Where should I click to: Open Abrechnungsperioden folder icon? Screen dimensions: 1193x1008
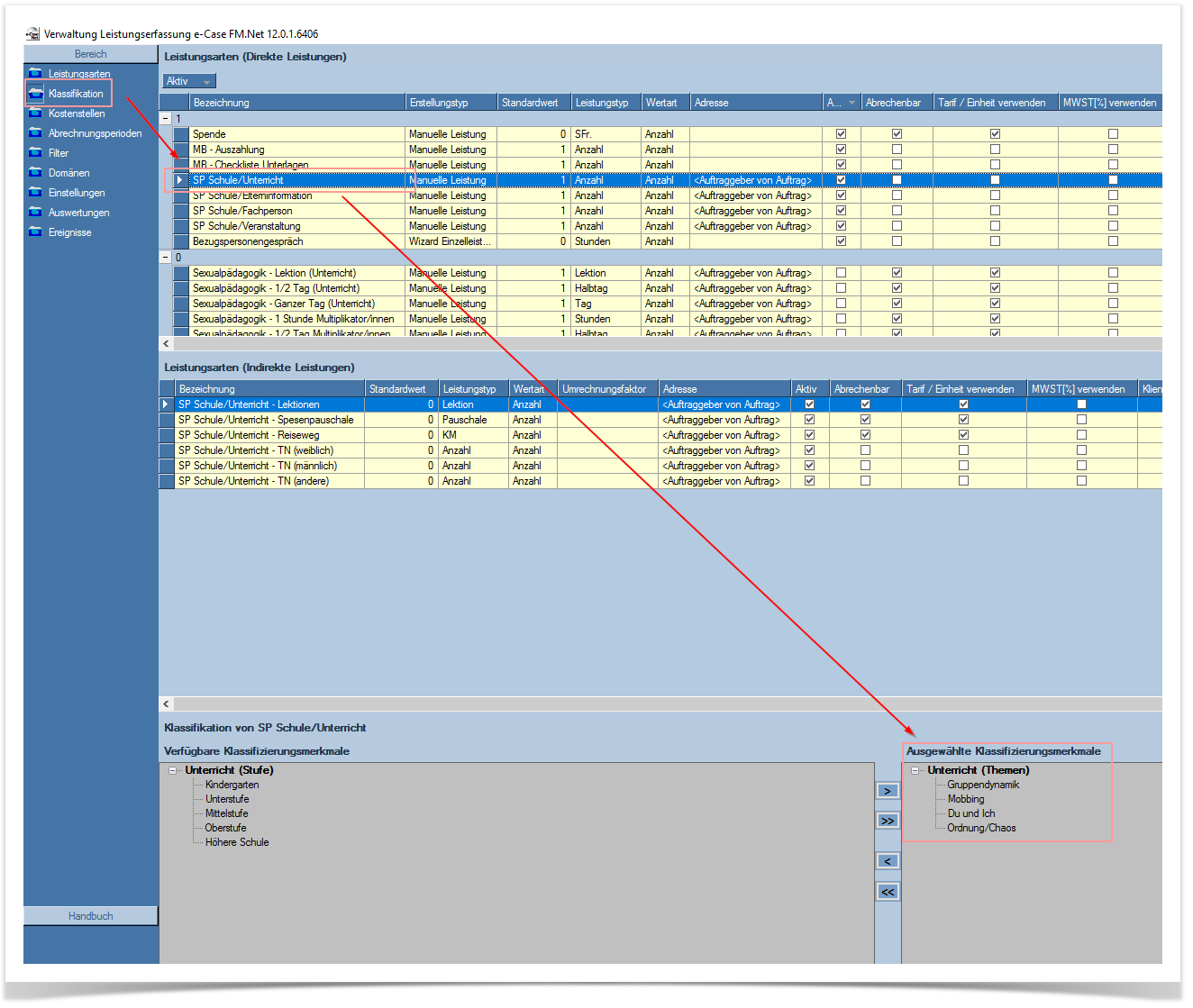pos(35,132)
